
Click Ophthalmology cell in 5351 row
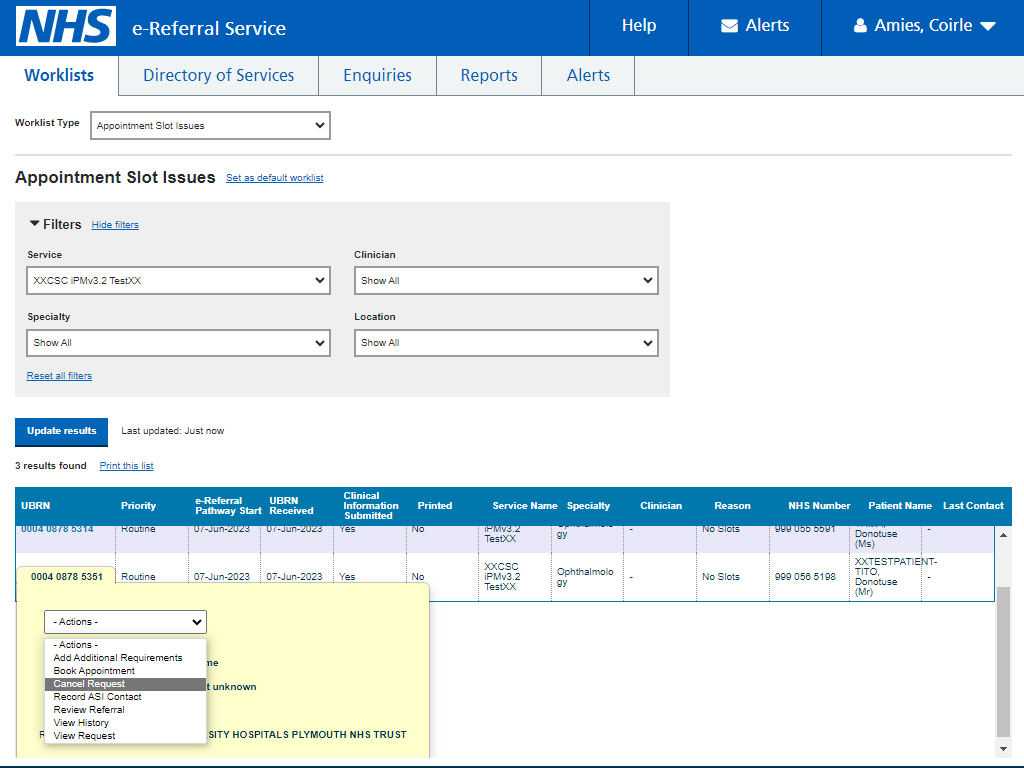coord(585,577)
